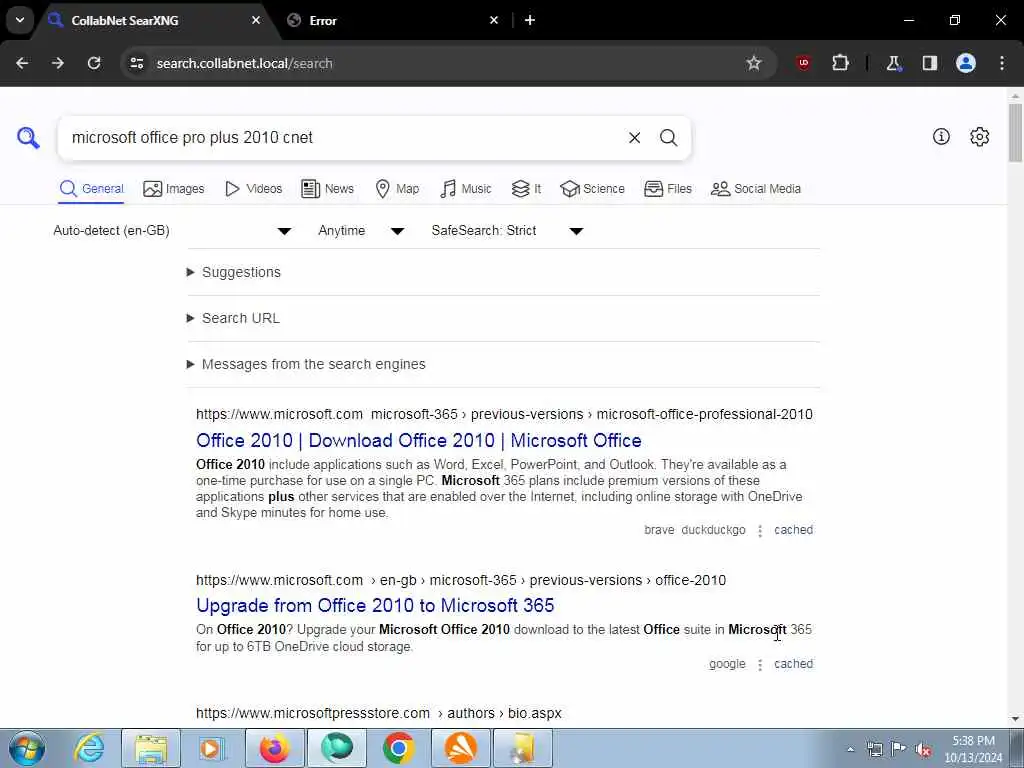Open Upgrade from Office 2010 result link
Viewport: 1024px width, 768px height.
pyautogui.click(x=375, y=605)
